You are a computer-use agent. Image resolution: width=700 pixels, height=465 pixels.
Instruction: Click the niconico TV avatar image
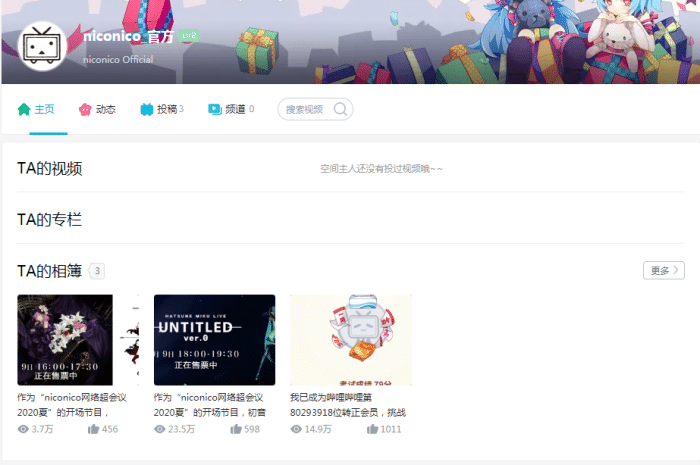(42, 46)
